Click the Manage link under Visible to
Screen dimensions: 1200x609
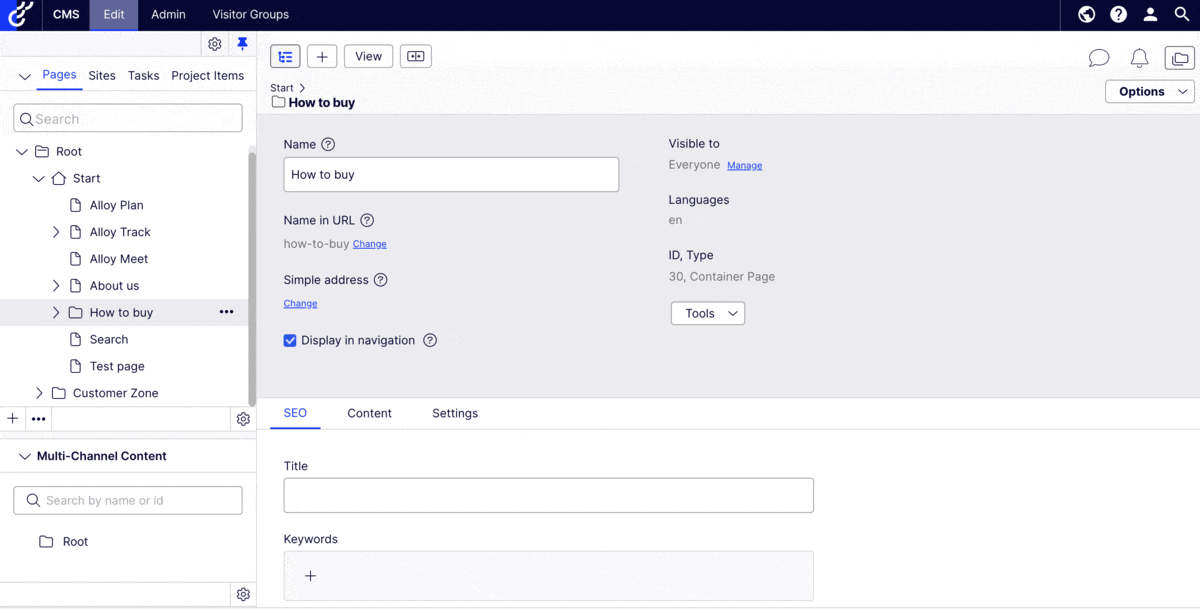(744, 166)
